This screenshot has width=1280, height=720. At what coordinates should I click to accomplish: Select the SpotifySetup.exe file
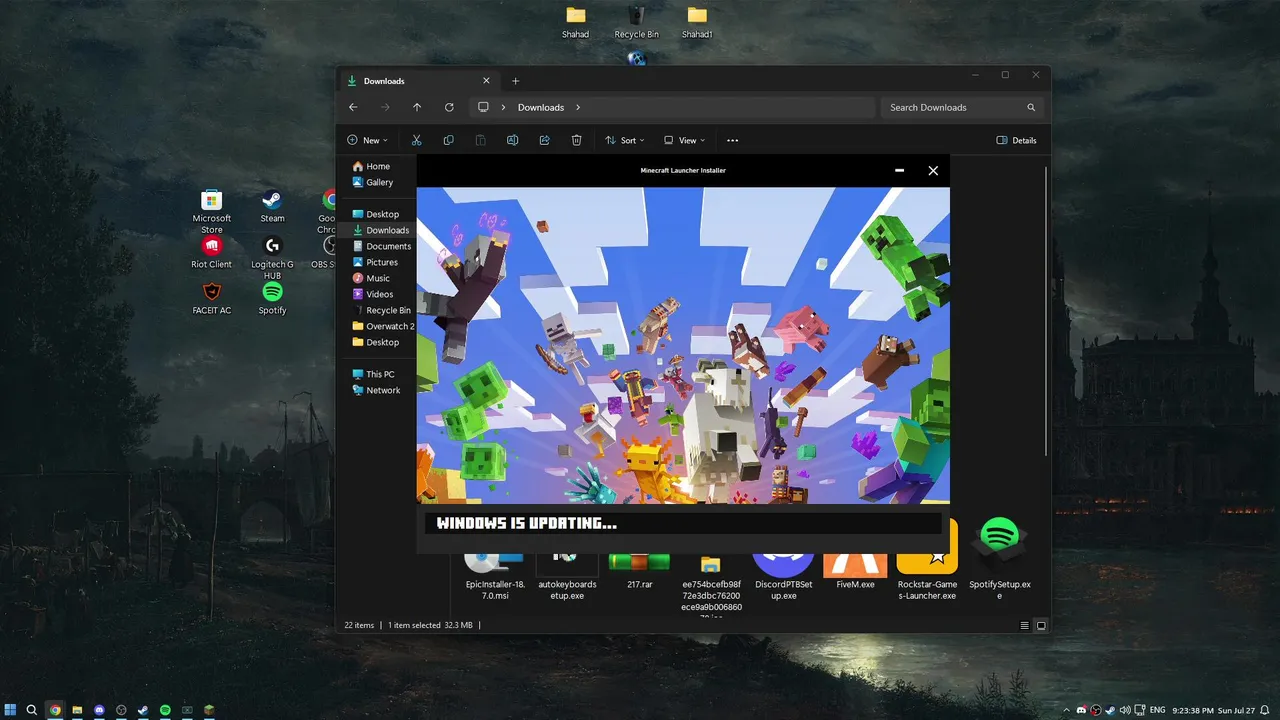(999, 560)
